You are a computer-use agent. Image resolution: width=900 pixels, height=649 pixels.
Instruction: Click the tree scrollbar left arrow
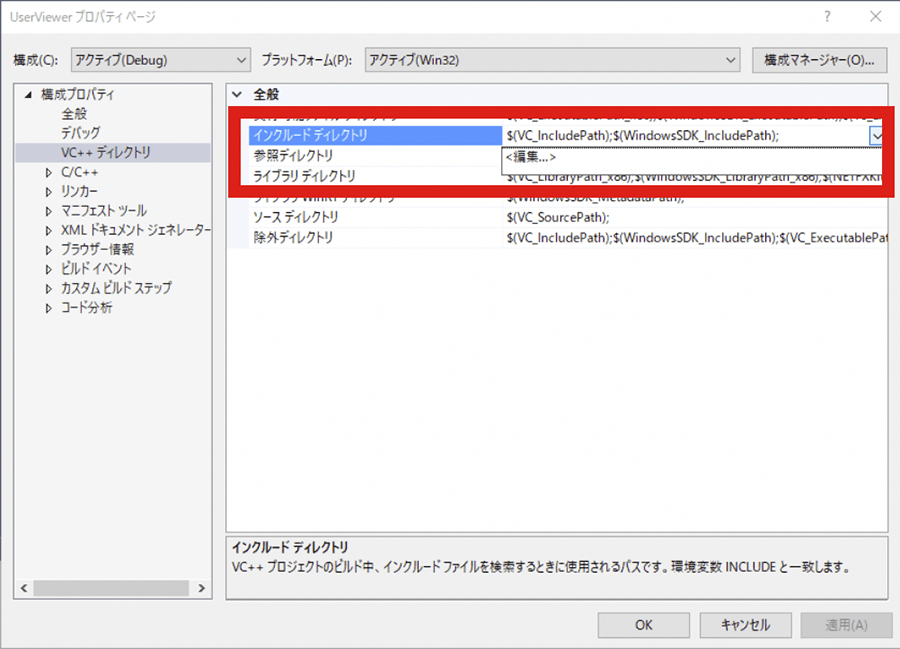point(24,588)
